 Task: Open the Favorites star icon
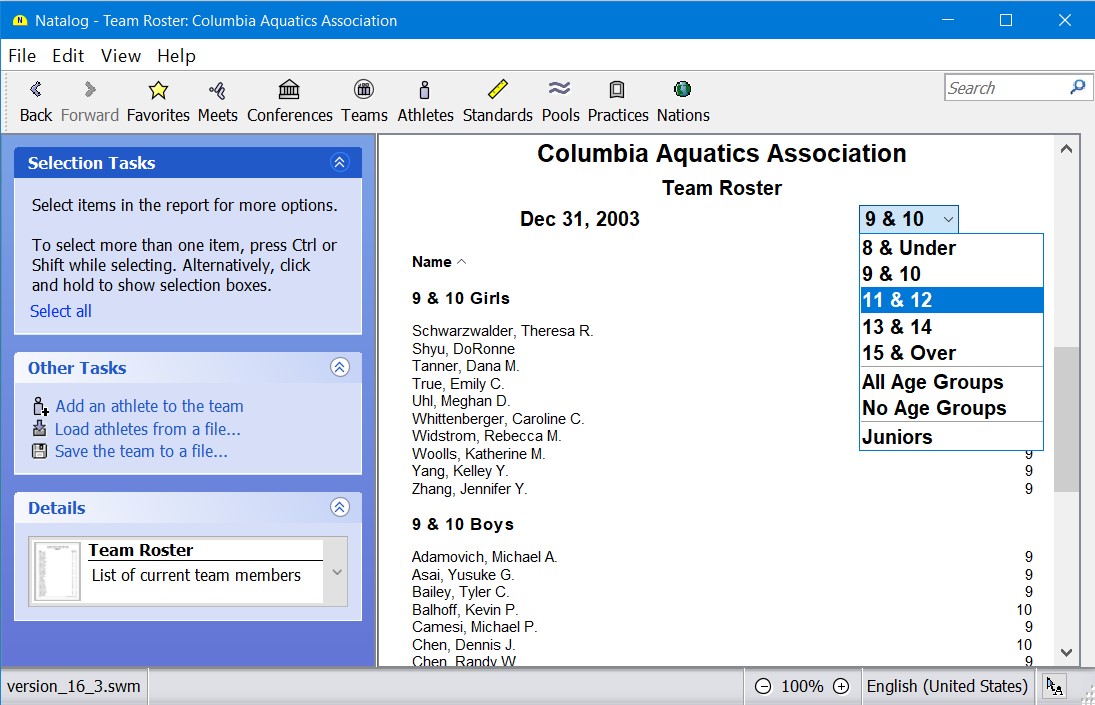coord(158,91)
